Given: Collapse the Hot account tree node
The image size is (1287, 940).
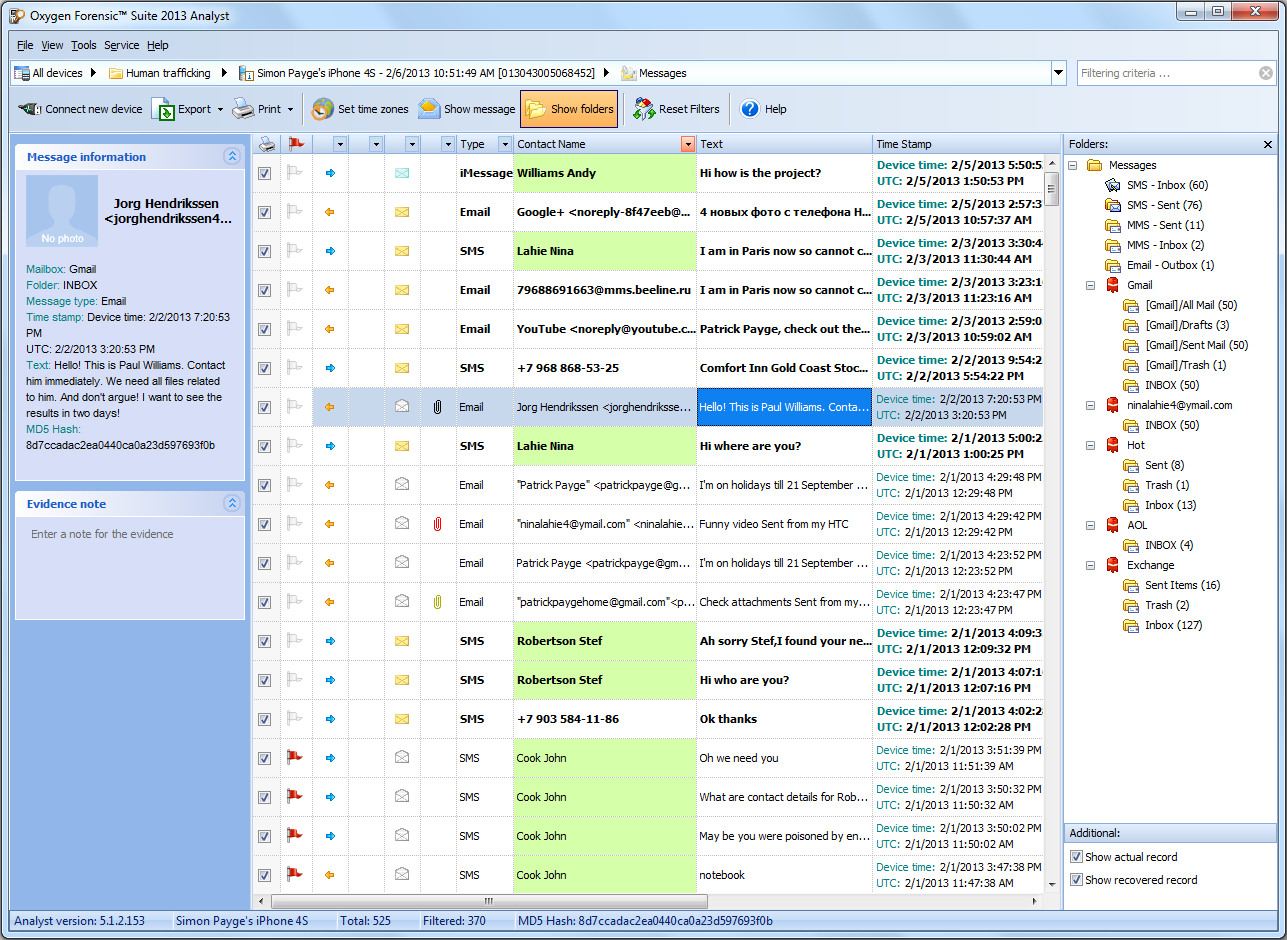Looking at the screenshot, I should (1091, 445).
